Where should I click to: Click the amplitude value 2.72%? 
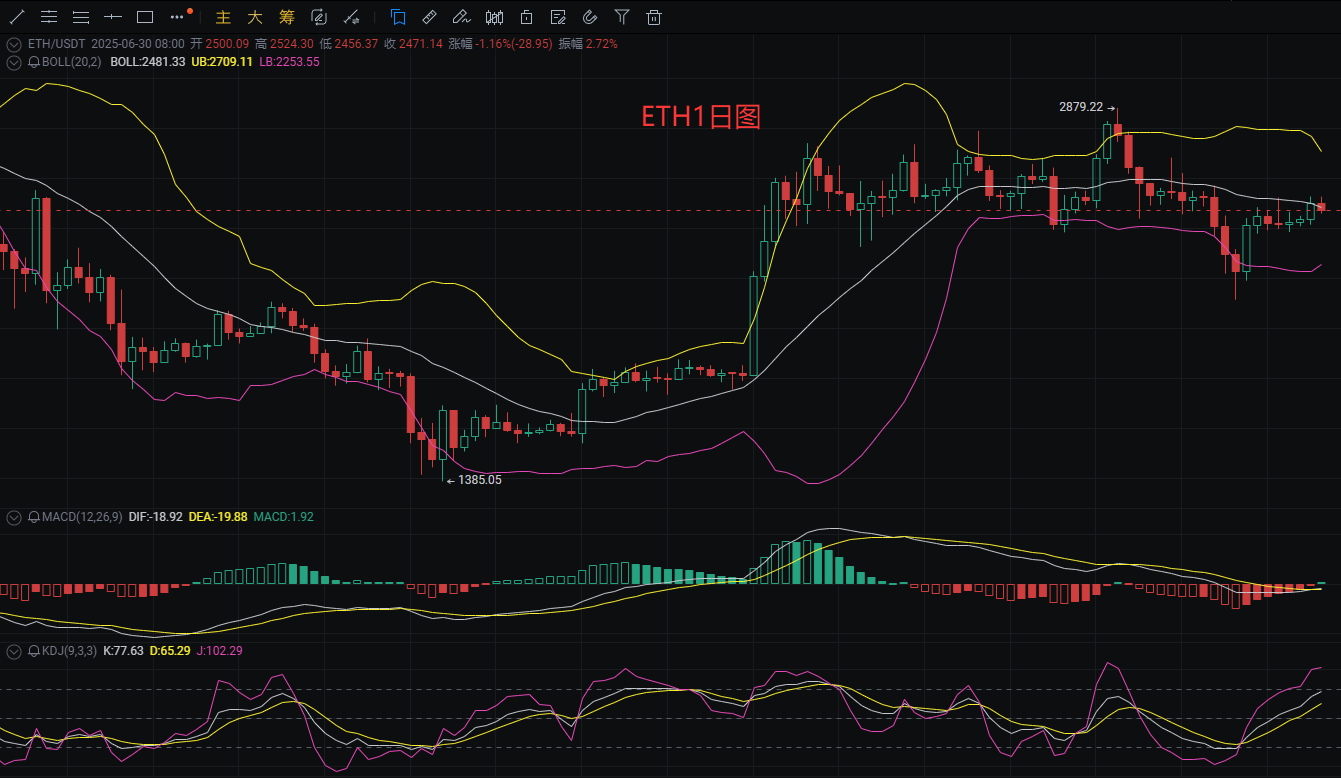pyautogui.click(x=601, y=44)
